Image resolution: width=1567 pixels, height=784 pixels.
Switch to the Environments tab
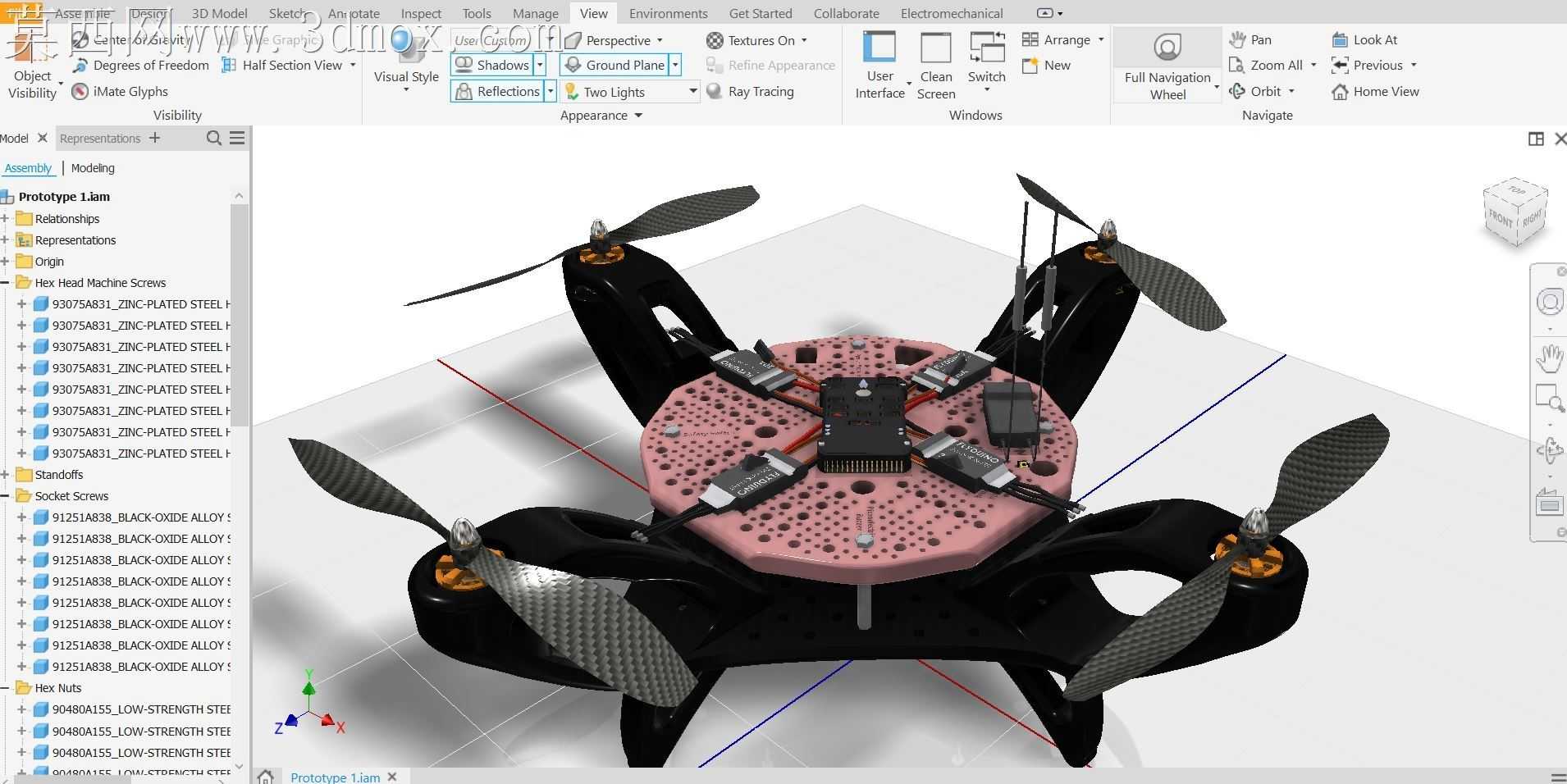[x=668, y=13]
